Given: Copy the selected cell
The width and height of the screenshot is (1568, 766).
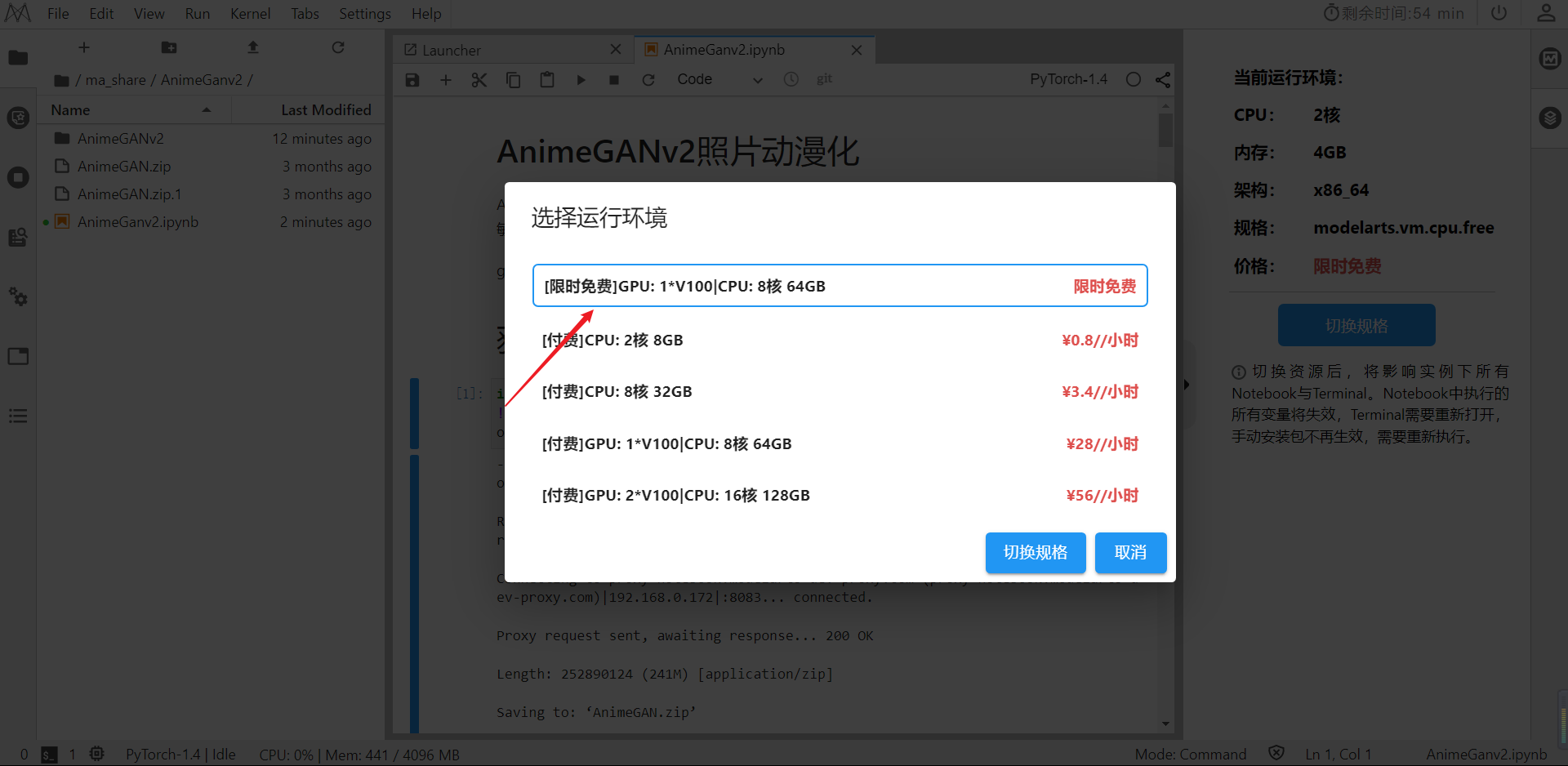Looking at the screenshot, I should click(x=513, y=79).
